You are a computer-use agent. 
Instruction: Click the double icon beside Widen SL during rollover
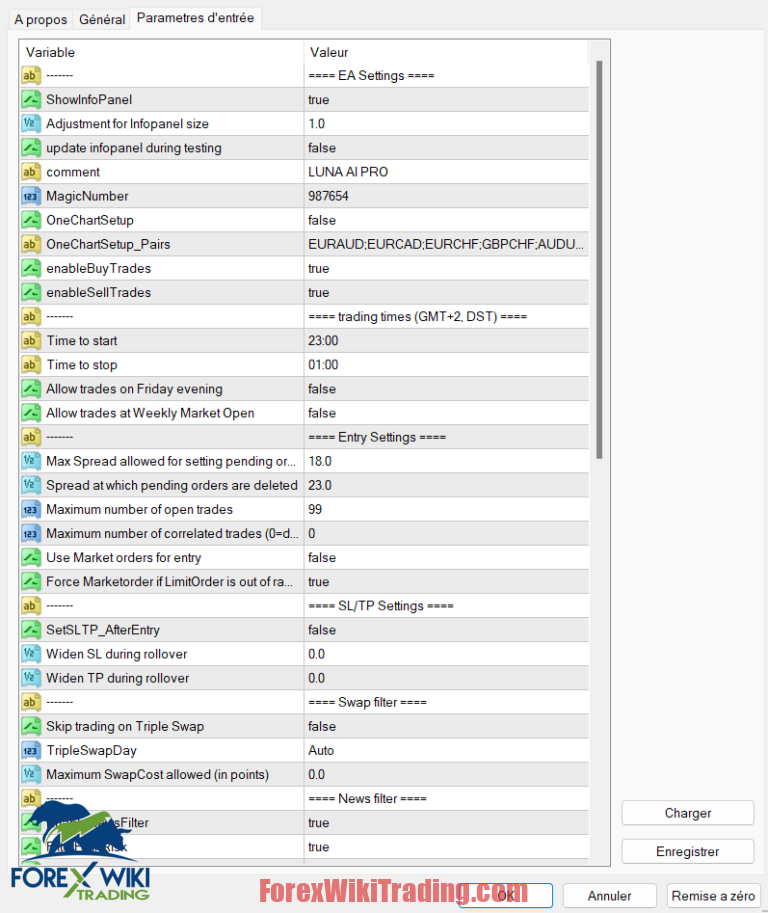(31, 654)
